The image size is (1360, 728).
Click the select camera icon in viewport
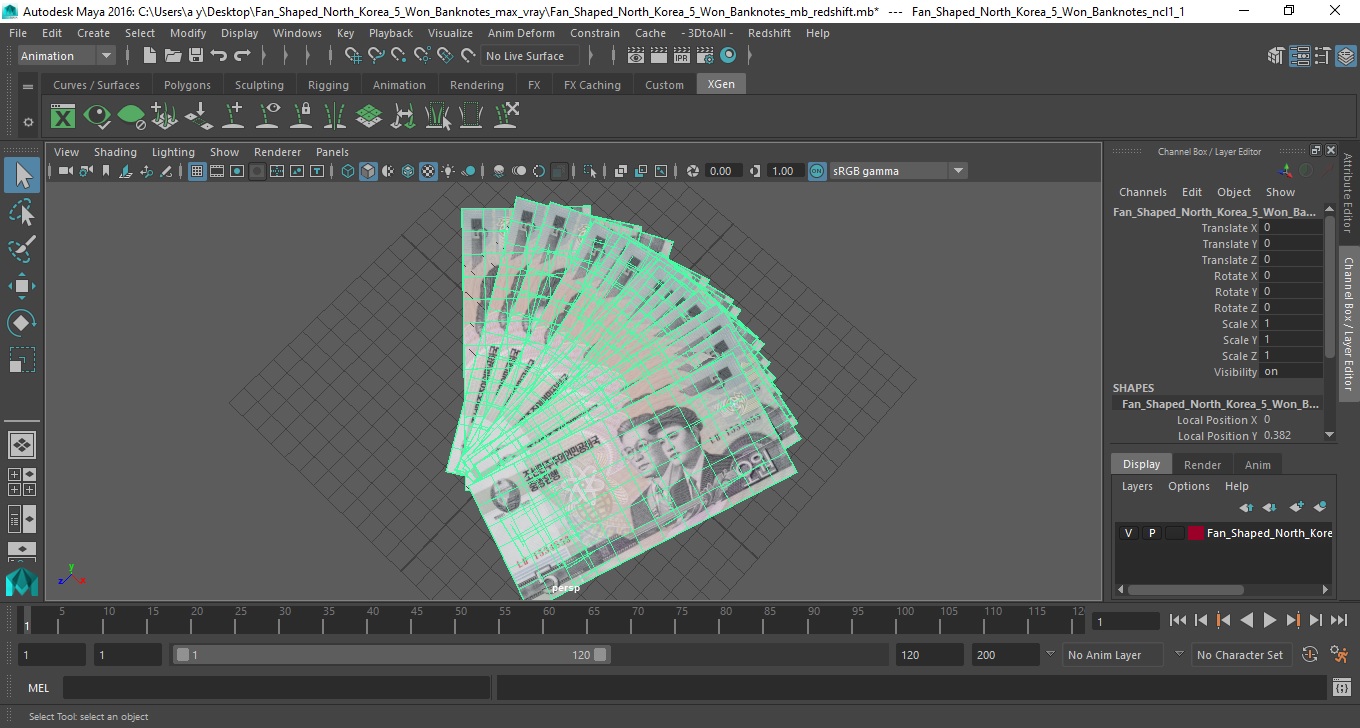[x=65, y=171]
